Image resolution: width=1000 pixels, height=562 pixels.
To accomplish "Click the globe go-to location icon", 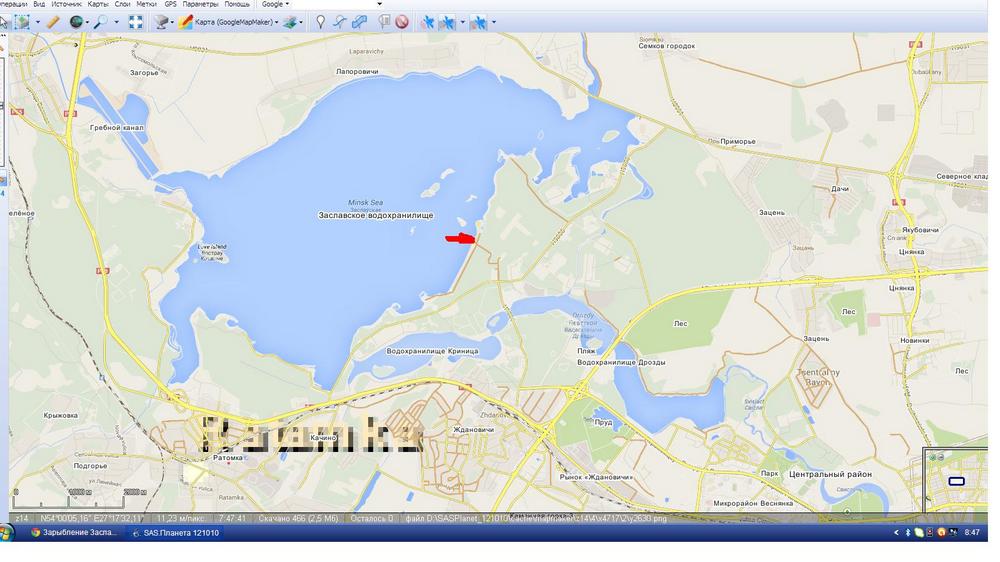I will pyautogui.click(x=76, y=21).
